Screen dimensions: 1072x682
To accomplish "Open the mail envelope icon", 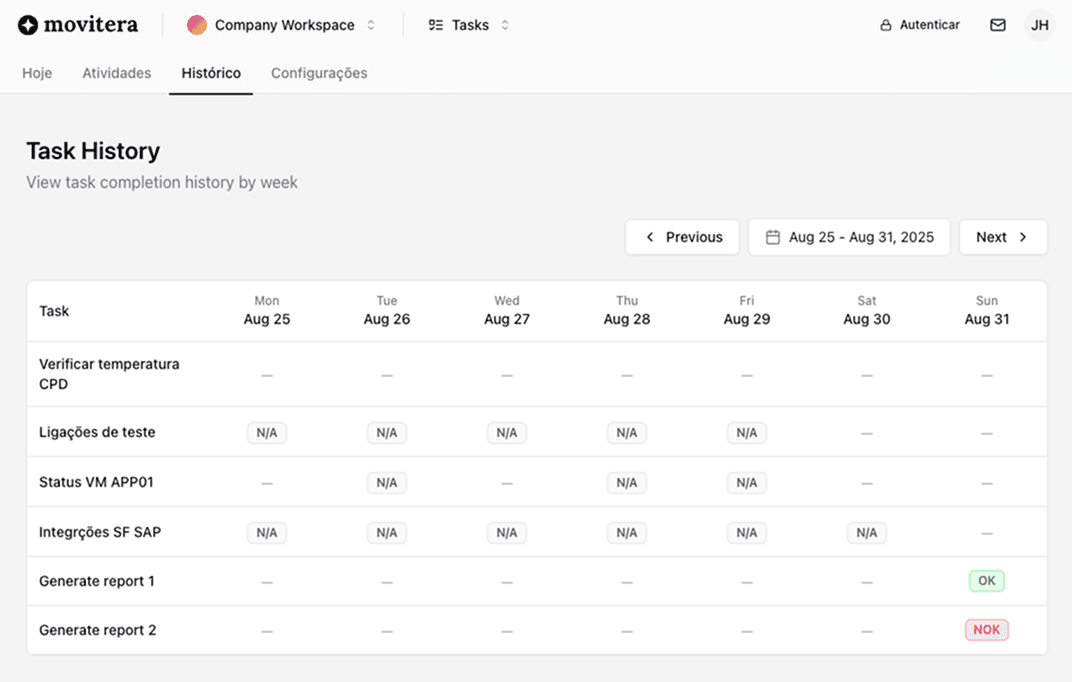I will point(997,24).
